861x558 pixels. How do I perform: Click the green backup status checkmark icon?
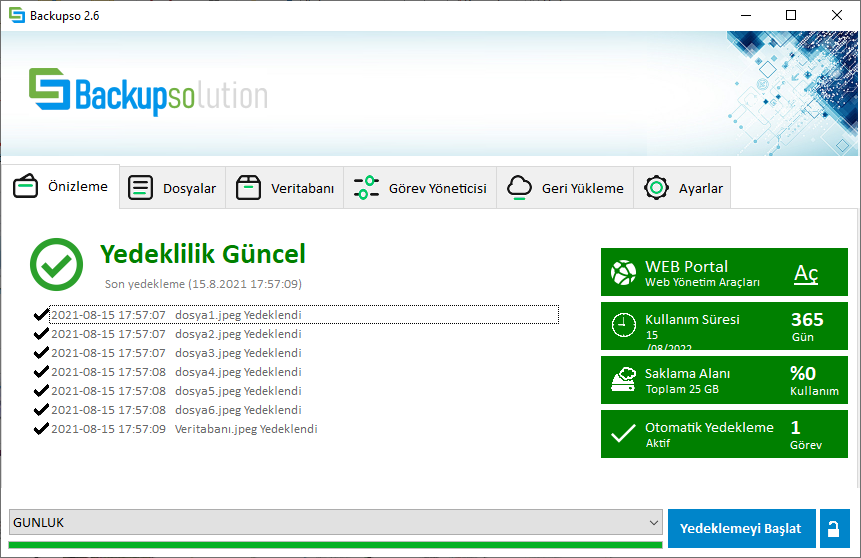pyautogui.click(x=57, y=264)
